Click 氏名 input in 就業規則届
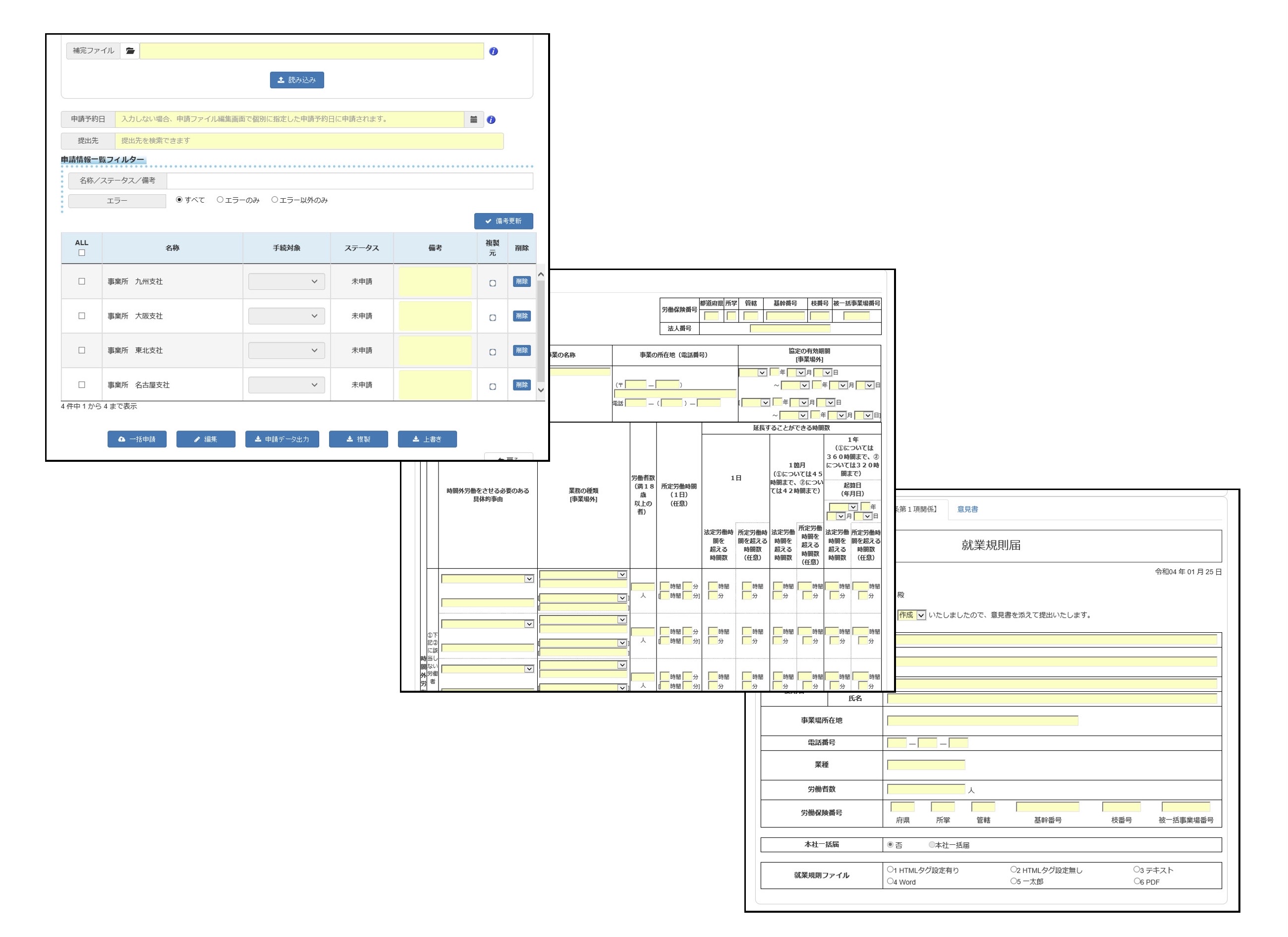Image resolution: width=1288 pixels, height=937 pixels. (1052, 699)
